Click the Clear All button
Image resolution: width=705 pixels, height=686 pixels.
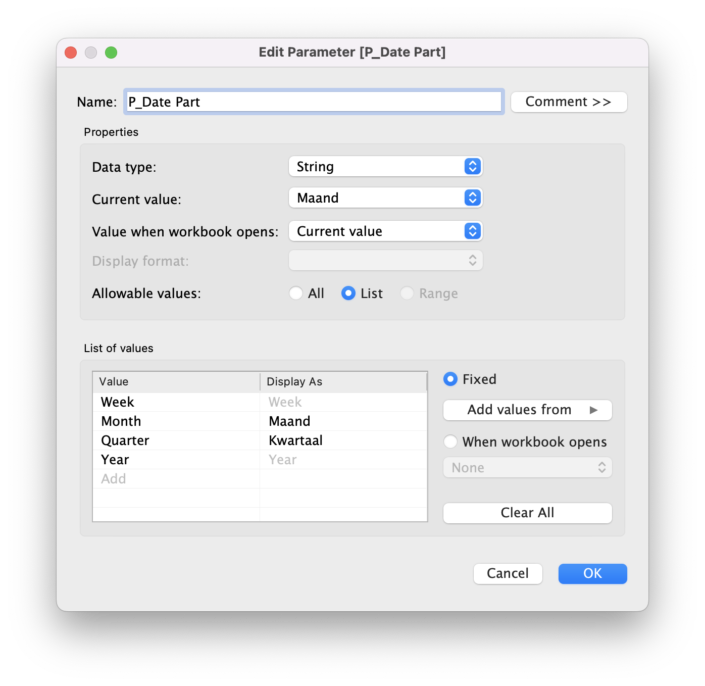pyautogui.click(x=527, y=513)
